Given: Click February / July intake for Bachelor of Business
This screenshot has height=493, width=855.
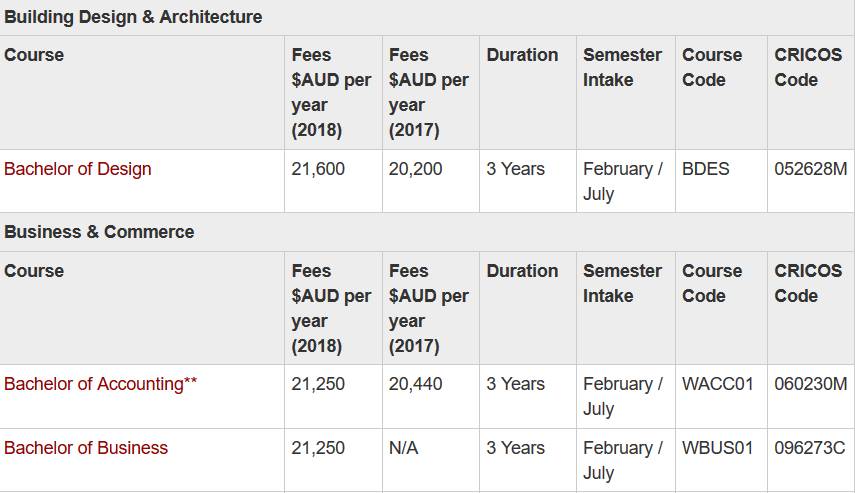Looking at the screenshot, I should click(623, 460).
